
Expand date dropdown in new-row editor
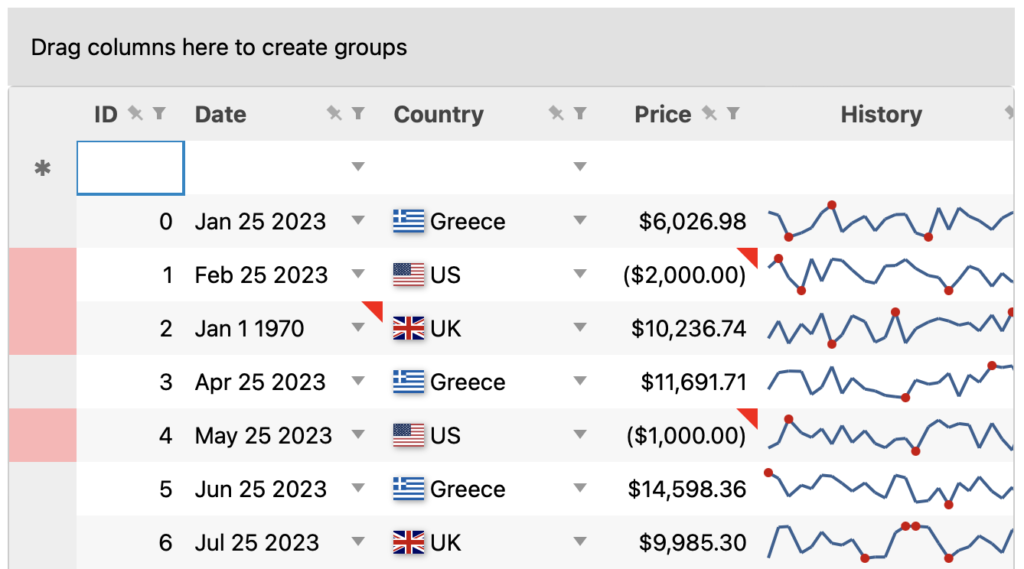pyautogui.click(x=359, y=167)
